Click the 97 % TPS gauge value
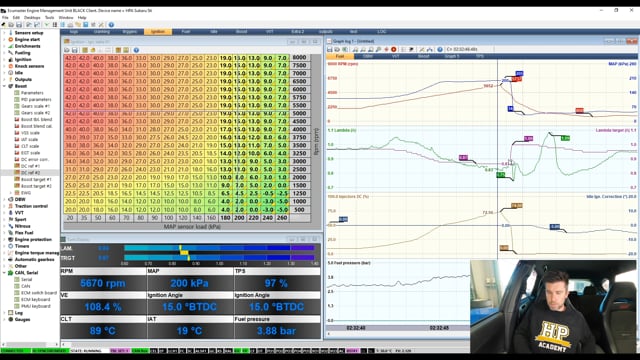The image size is (640, 360). [x=276, y=283]
